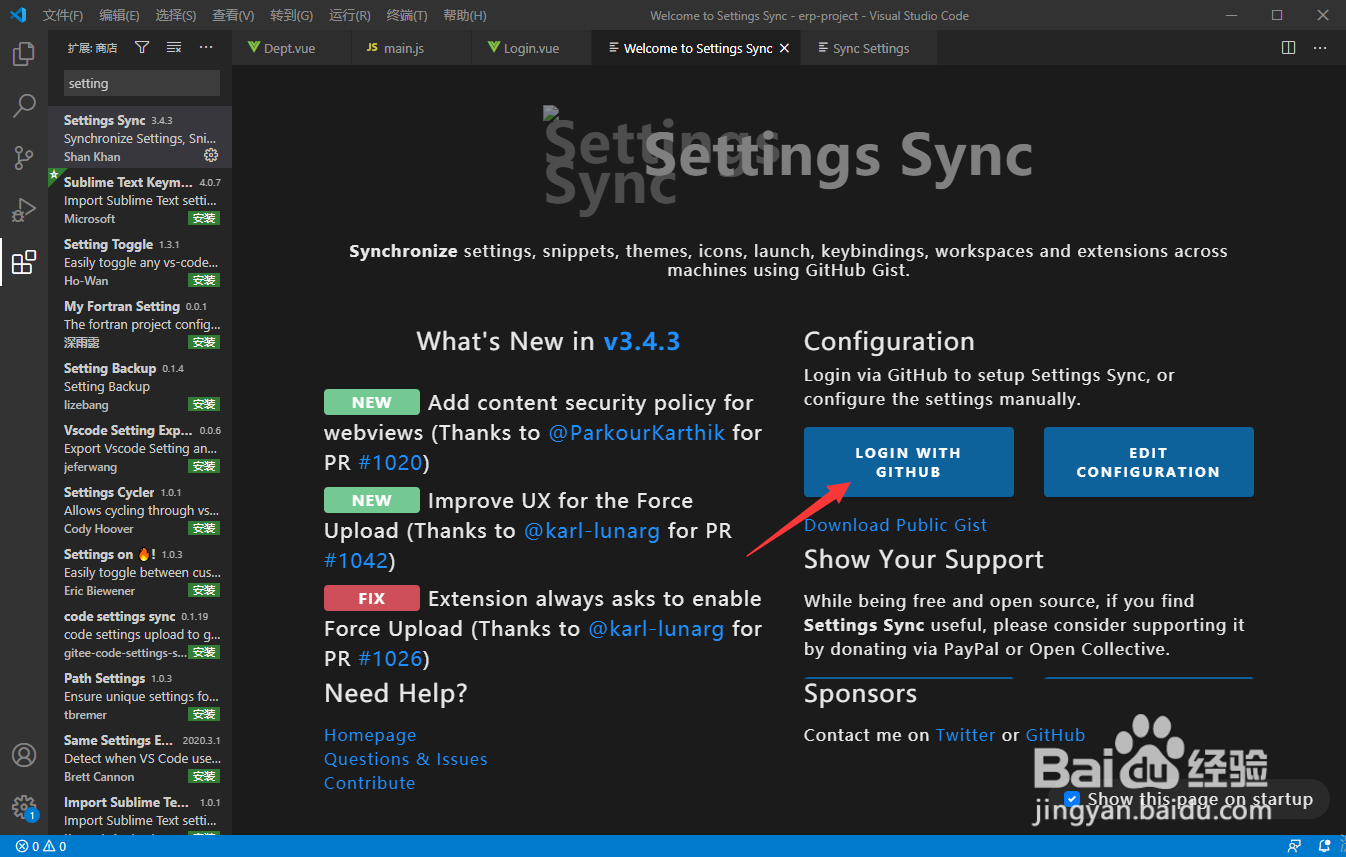
Task: Select the Extensions view icon
Action: (x=24, y=262)
